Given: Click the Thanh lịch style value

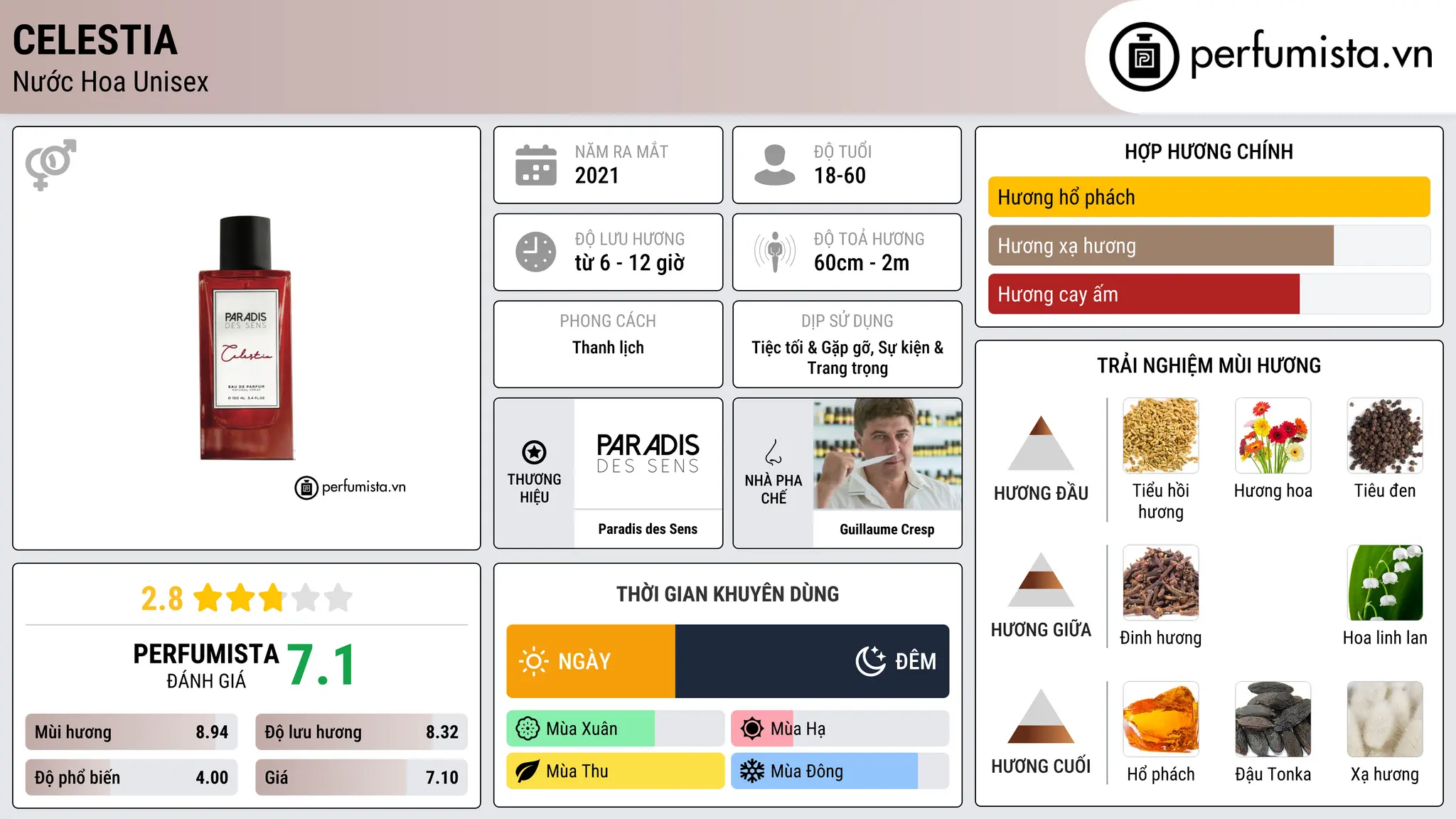Looking at the screenshot, I should [x=609, y=348].
